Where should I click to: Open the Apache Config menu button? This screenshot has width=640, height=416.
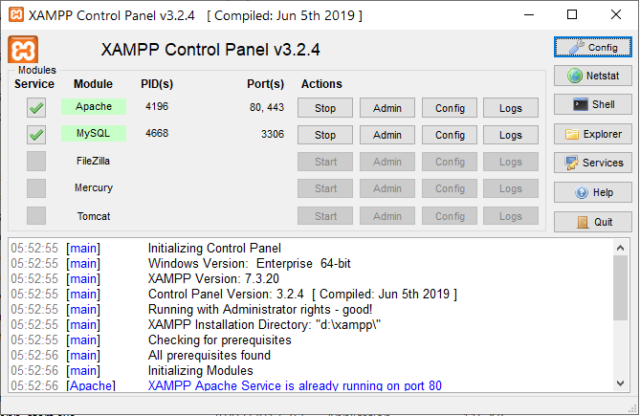[449, 108]
